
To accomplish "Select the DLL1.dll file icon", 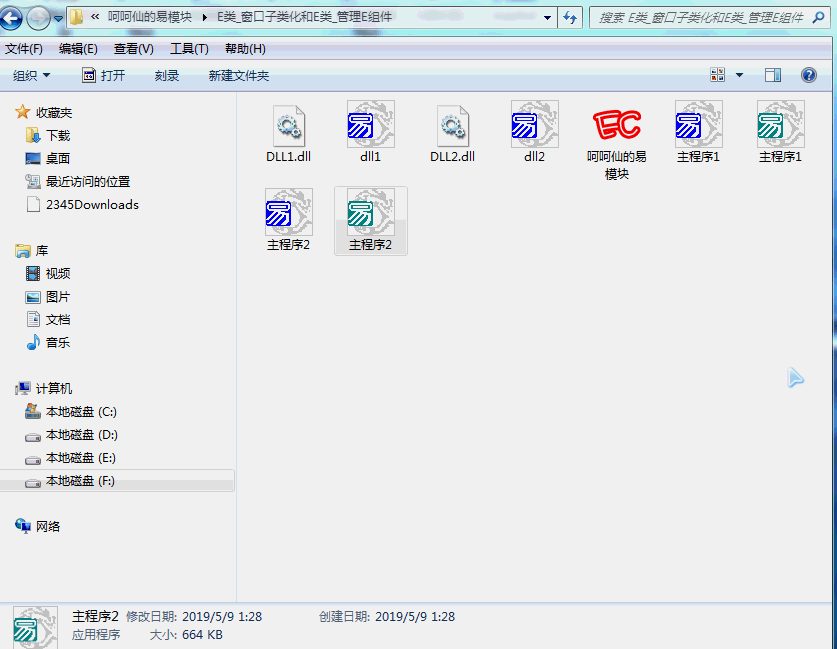I will (x=288, y=126).
